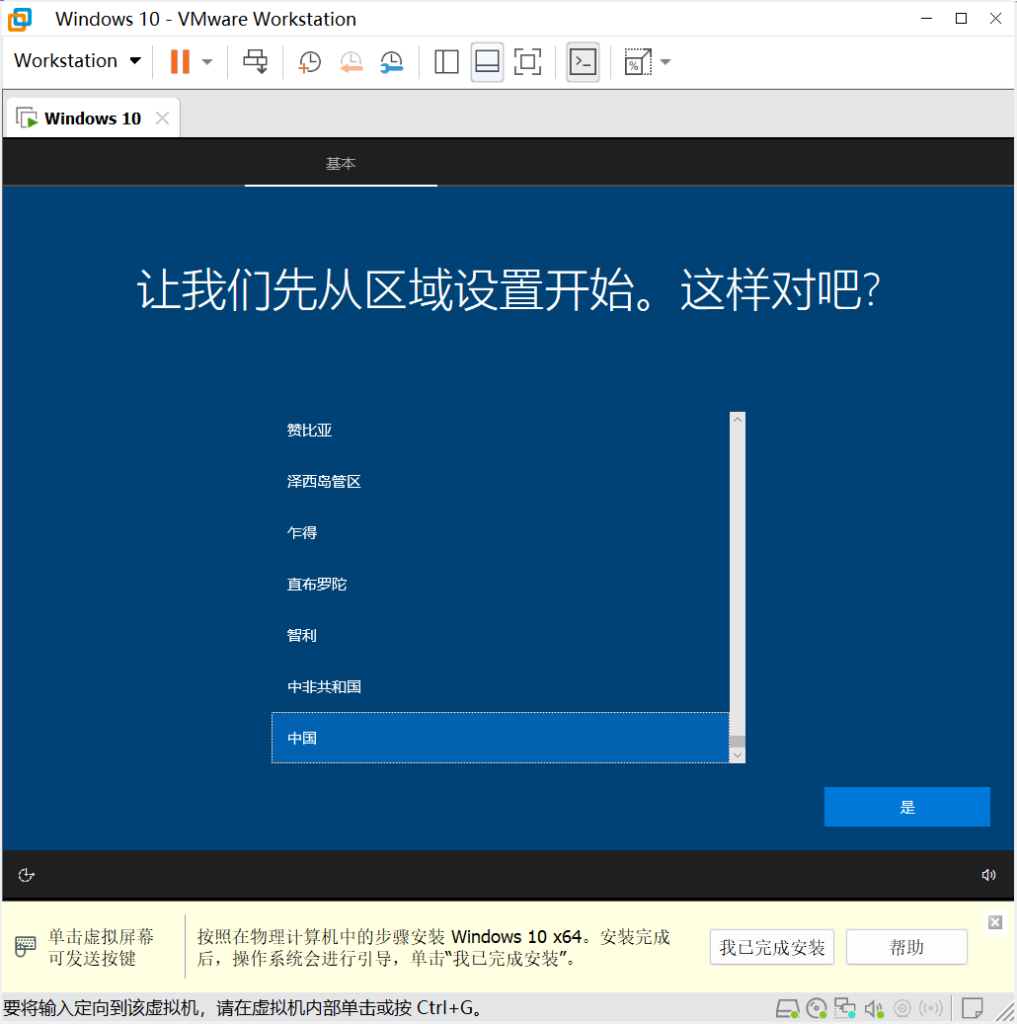Open the snapshot manager
The image size is (1017, 1024).
tap(392, 62)
